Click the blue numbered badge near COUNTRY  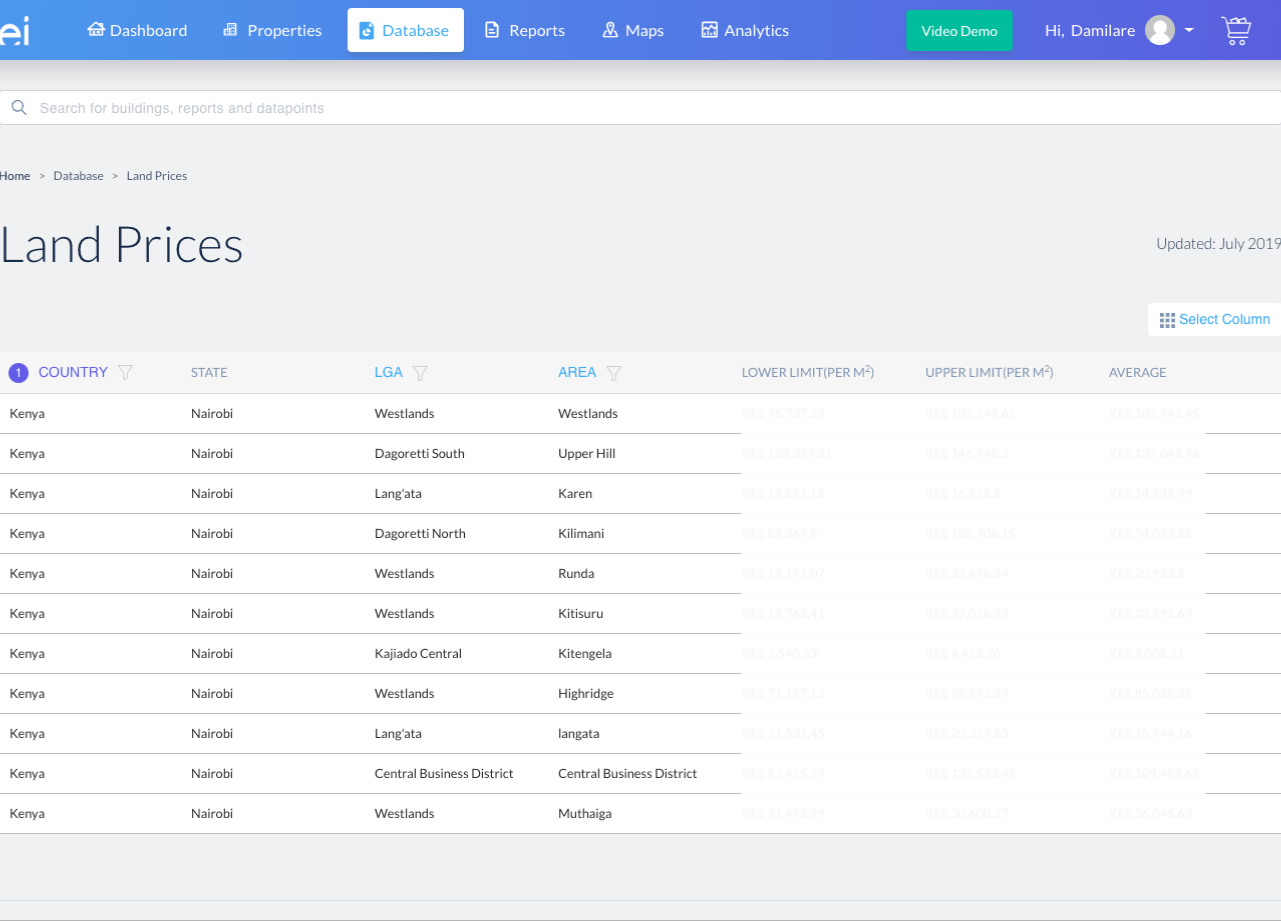[x=18, y=372]
